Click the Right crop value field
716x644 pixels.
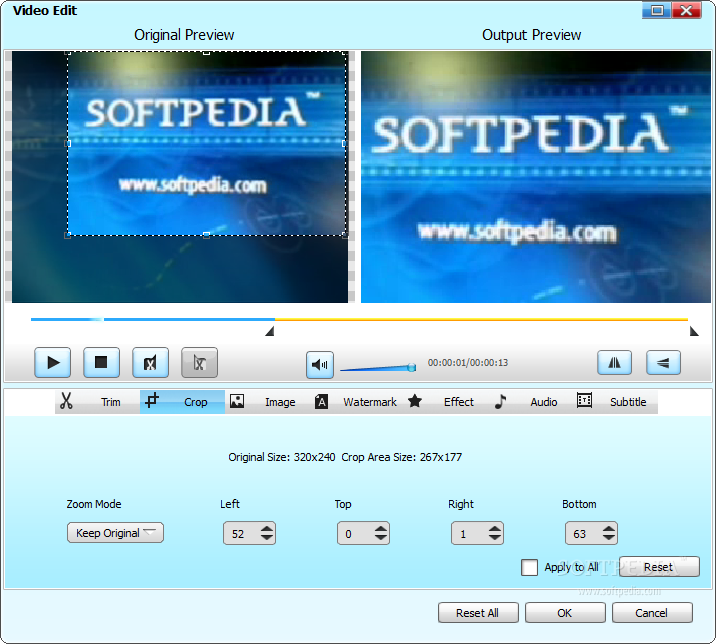pos(469,533)
